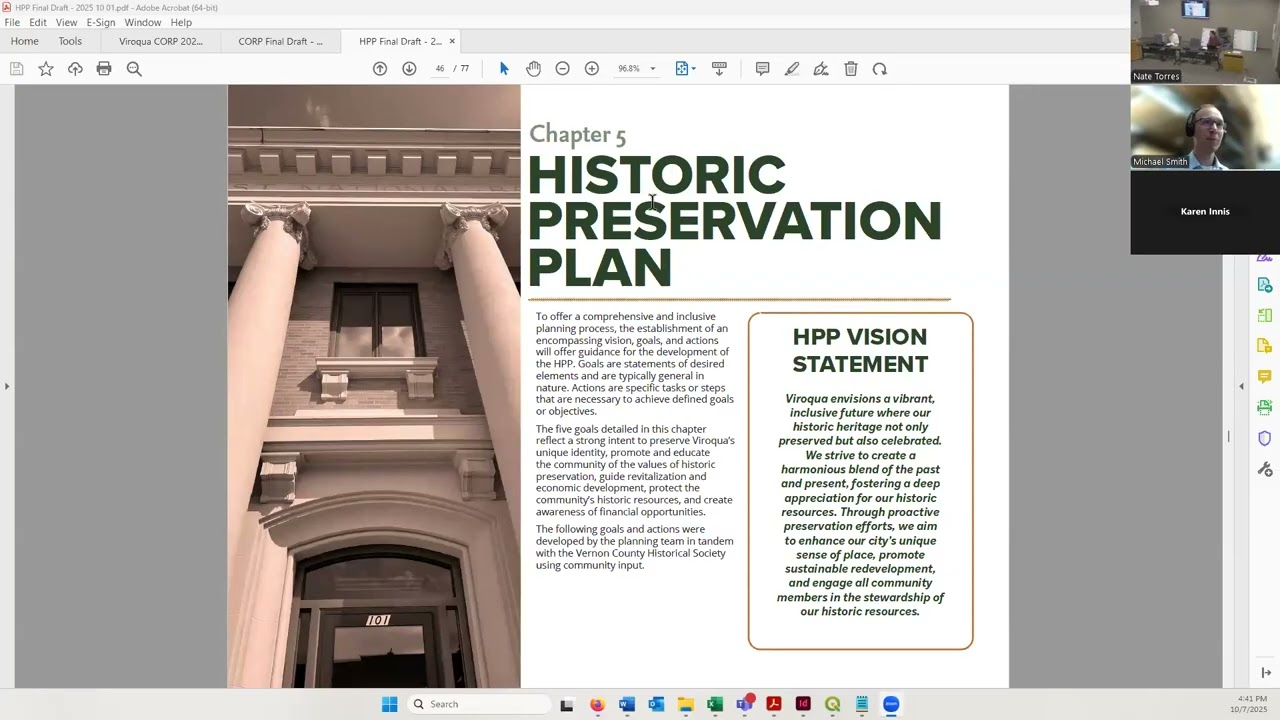Screen dimensions: 1280x720
Task: Switch to the Viroqua CORP 202... document tab
Action: [x=161, y=41]
